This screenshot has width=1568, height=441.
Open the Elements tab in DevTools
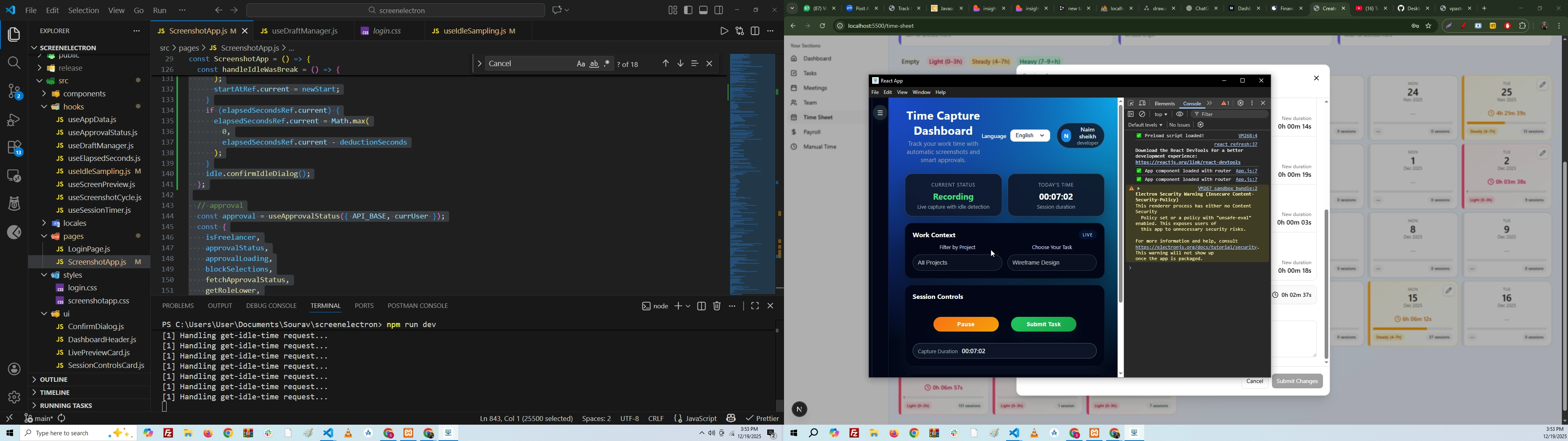pyautogui.click(x=1165, y=104)
